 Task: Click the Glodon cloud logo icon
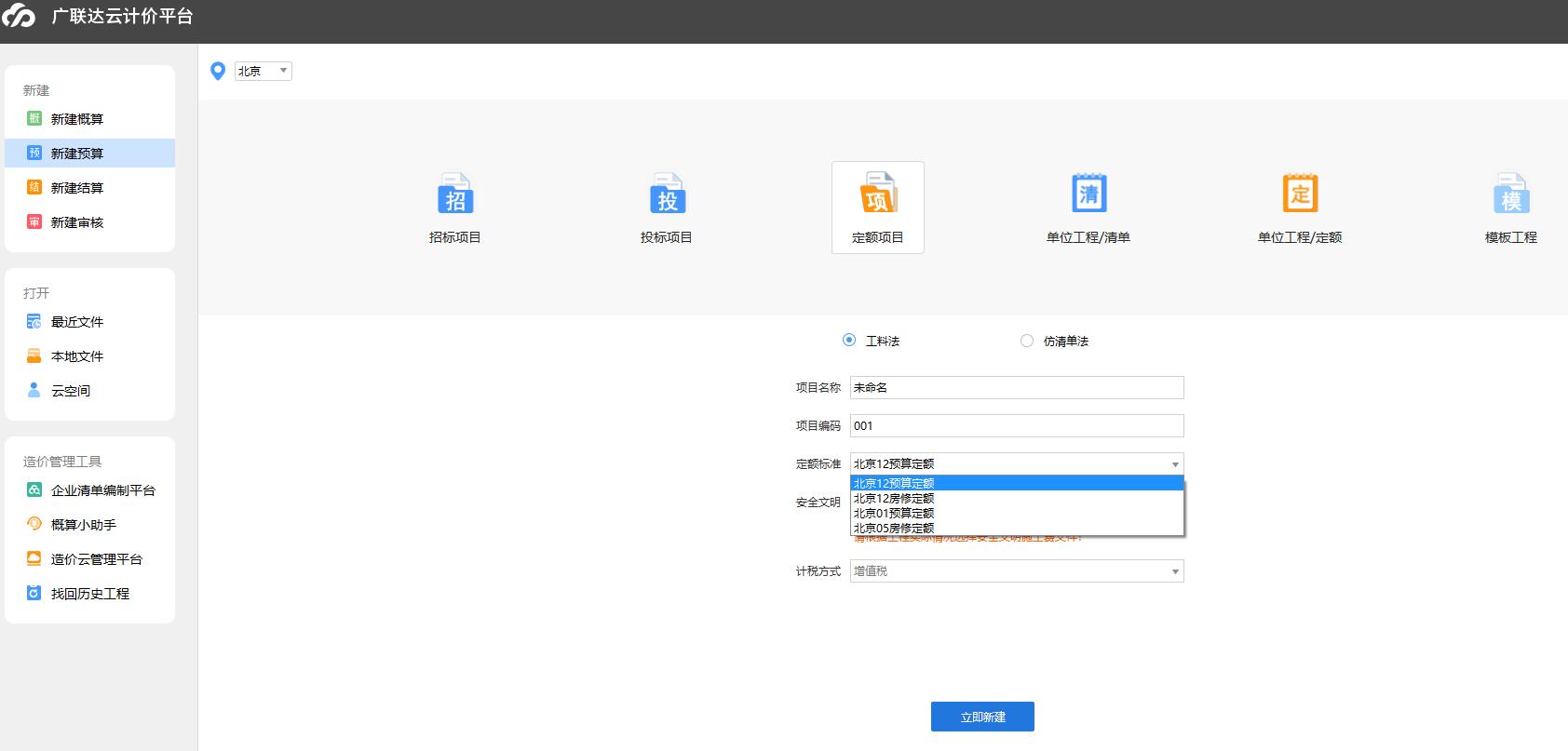point(19,16)
